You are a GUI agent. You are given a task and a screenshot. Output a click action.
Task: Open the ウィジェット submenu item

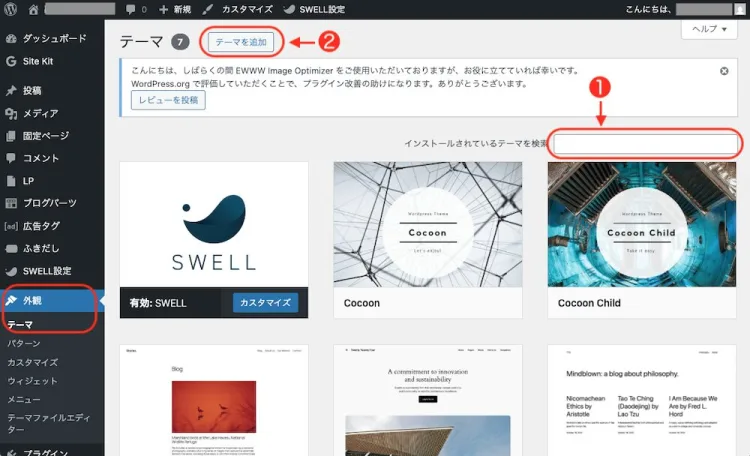[33, 381]
